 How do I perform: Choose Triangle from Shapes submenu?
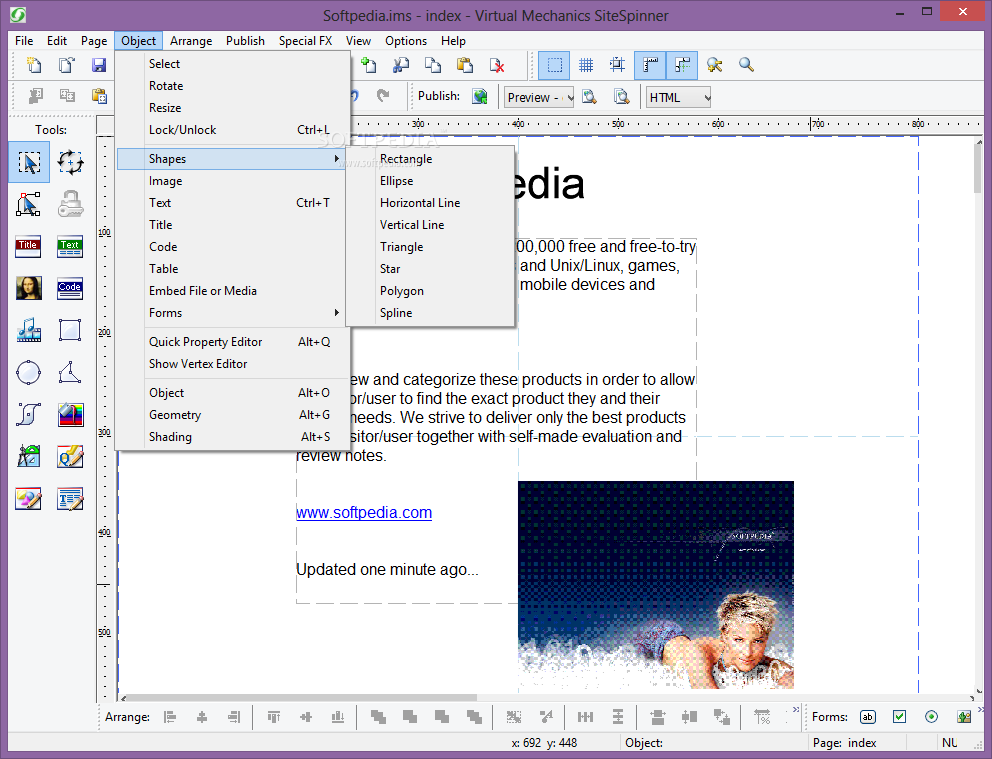(430, 247)
